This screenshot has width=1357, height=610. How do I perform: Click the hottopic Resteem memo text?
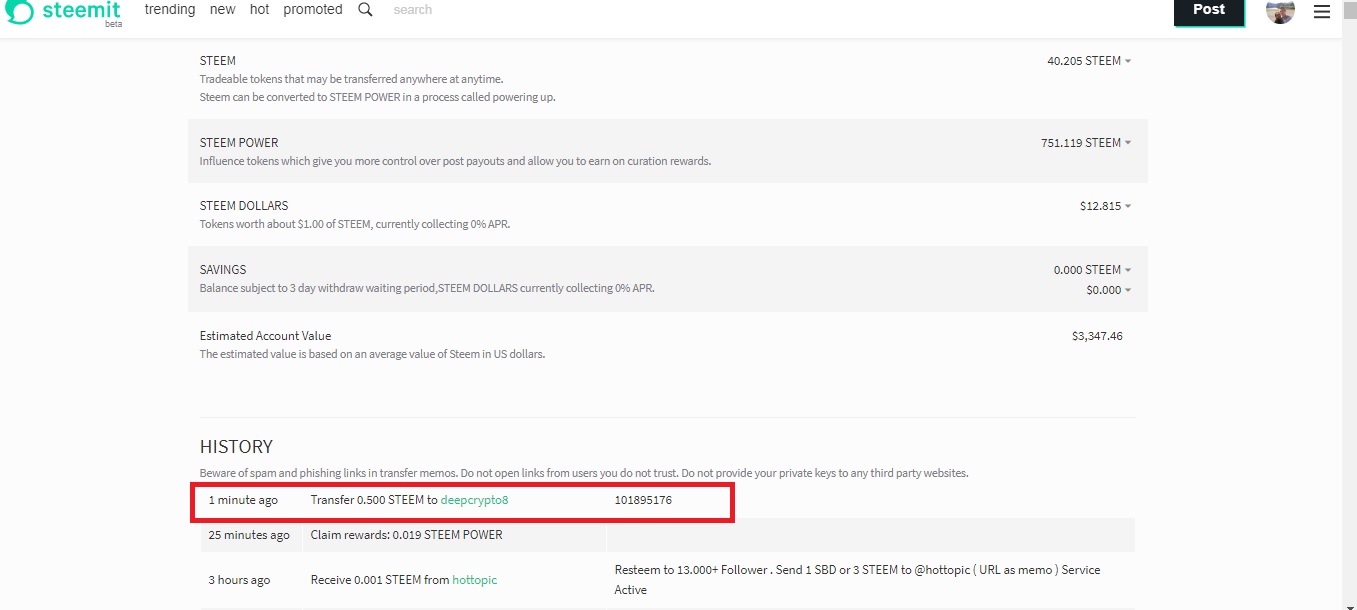tap(857, 580)
